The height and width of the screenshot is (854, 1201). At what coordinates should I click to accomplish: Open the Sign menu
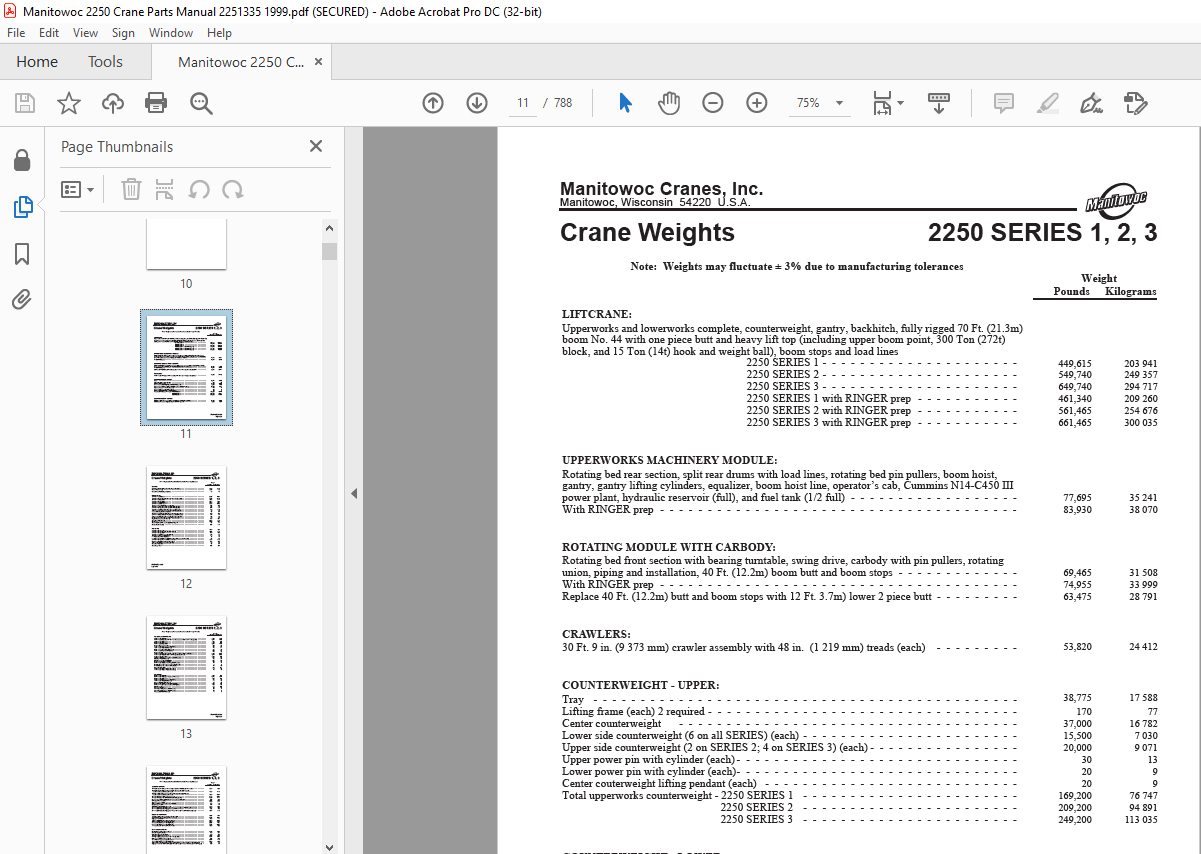(123, 33)
